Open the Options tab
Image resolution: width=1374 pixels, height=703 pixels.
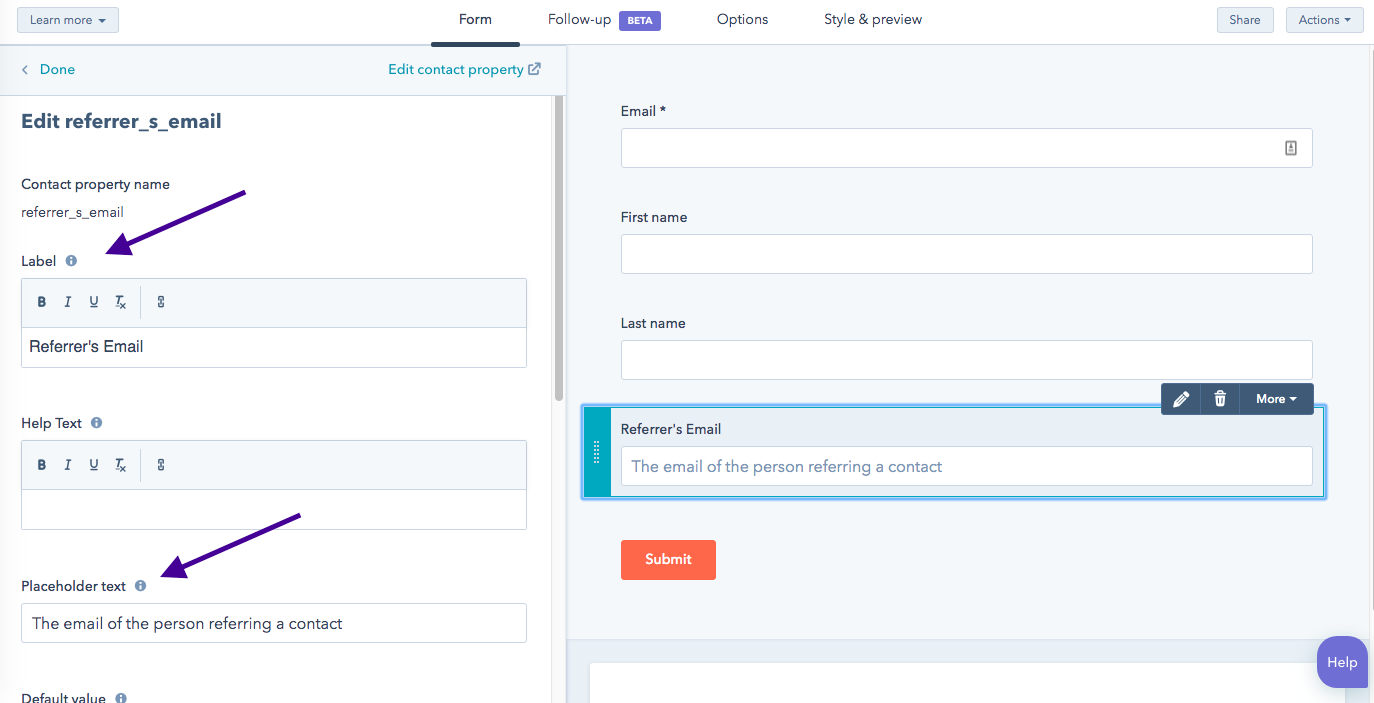click(x=742, y=20)
